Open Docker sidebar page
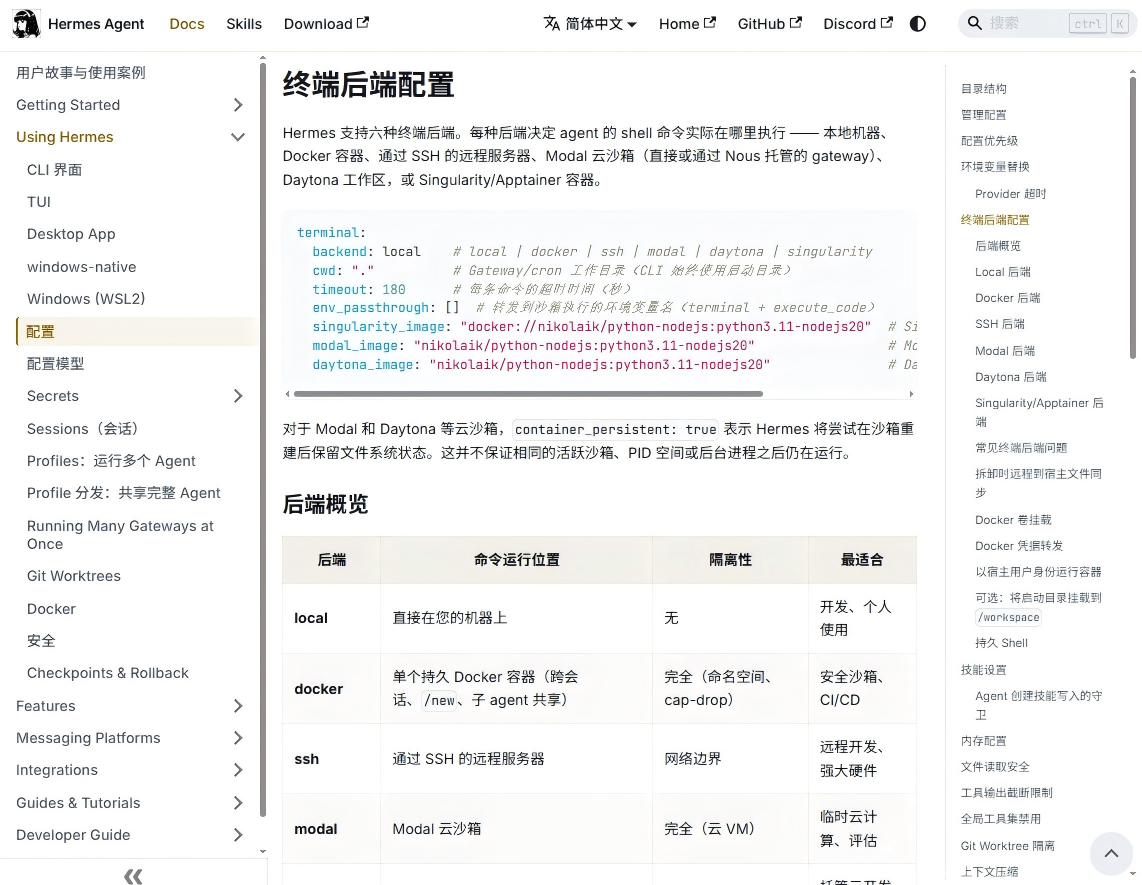The width and height of the screenshot is (1142, 885). tap(51, 608)
